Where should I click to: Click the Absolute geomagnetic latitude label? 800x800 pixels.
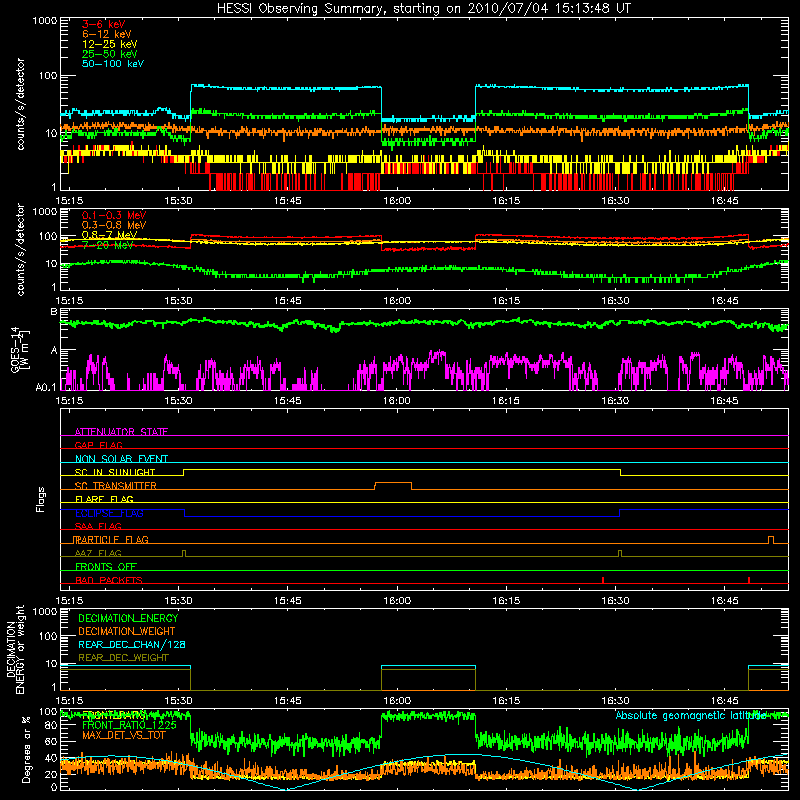(x=691, y=715)
